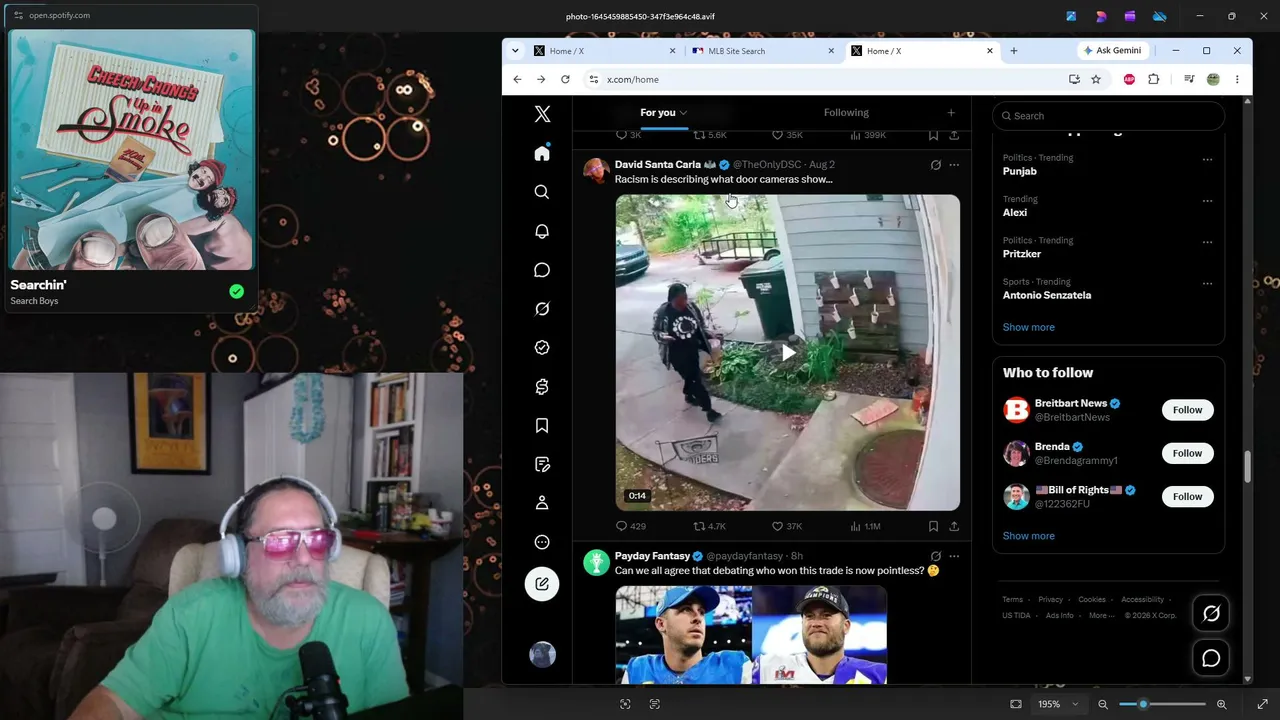Image resolution: width=1280 pixels, height=720 pixels.
Task: Click the Cheech & Chong album art thumbnail
Action: (x=132, y=150)
